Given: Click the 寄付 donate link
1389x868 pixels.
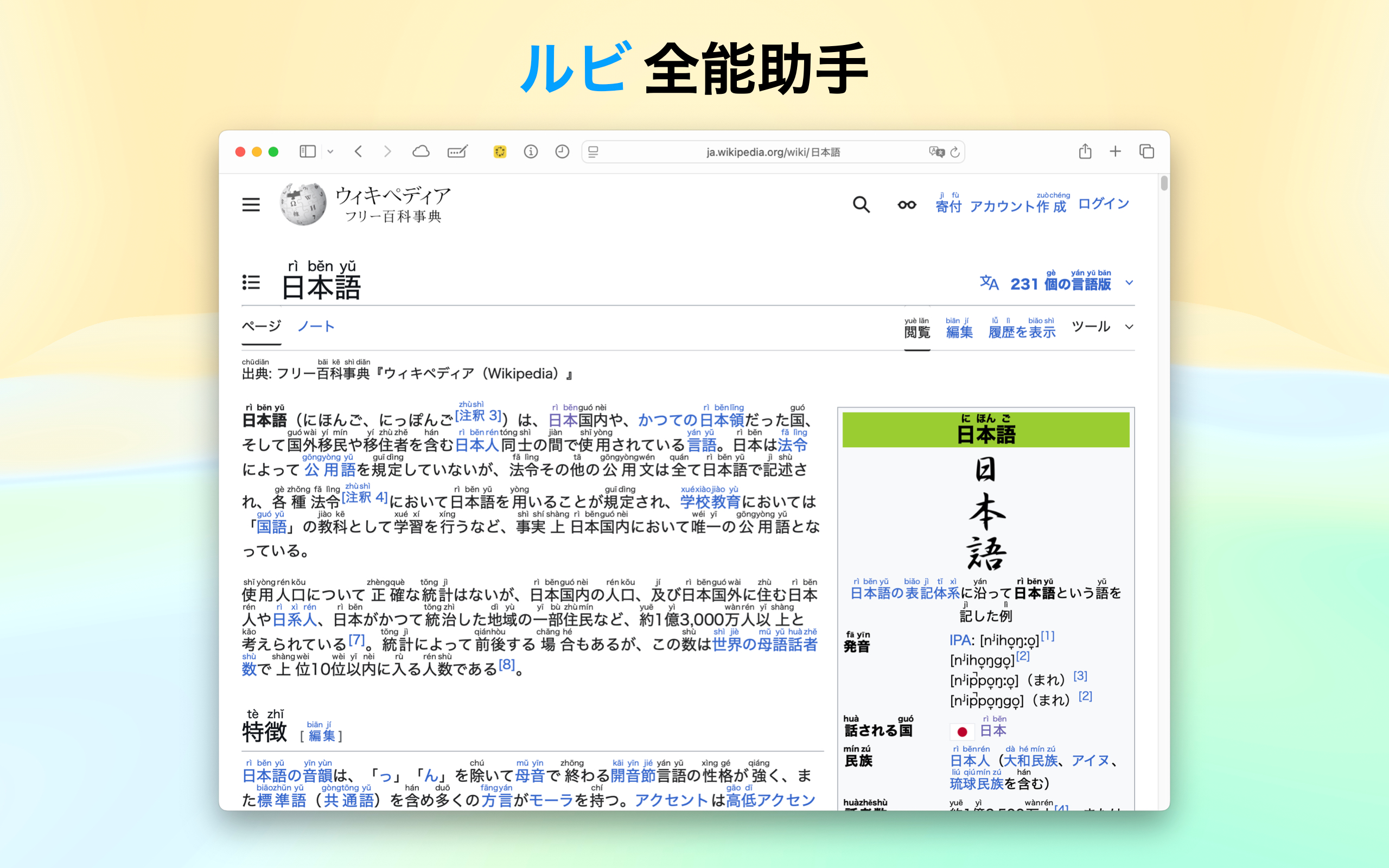Looking at the screenshot, I should click(948, 206).
